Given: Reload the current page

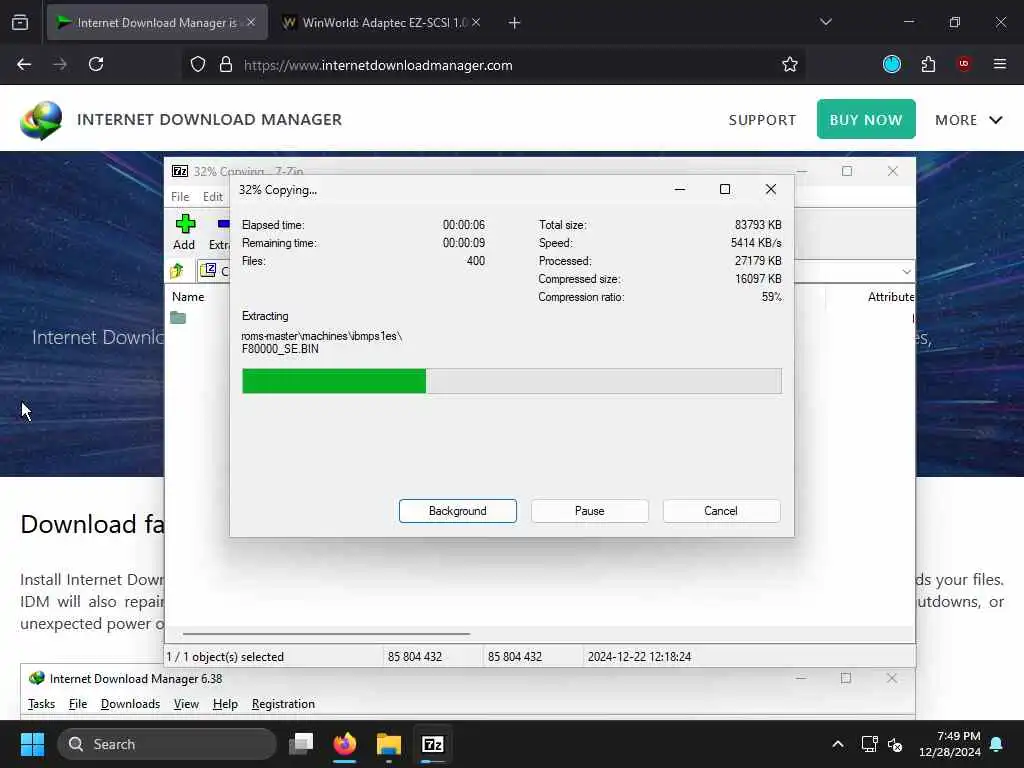Looking at the screenshot, I should click(96, 64).
